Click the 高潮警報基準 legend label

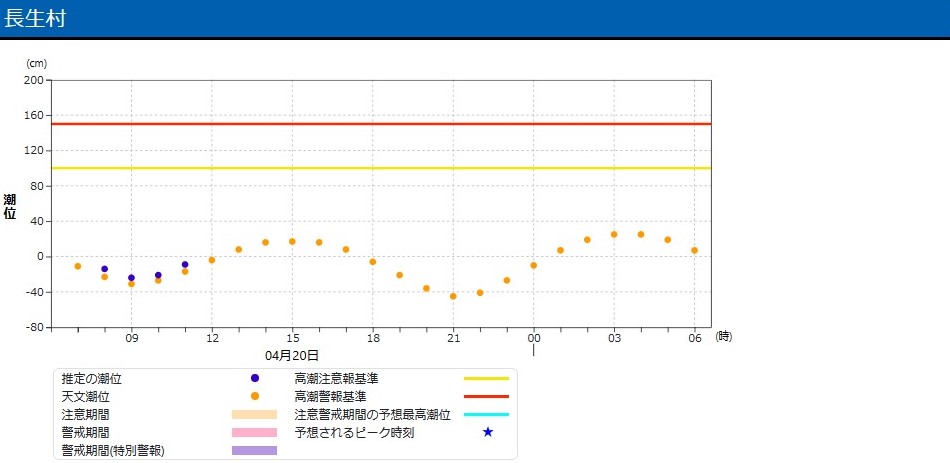[330, 397]
